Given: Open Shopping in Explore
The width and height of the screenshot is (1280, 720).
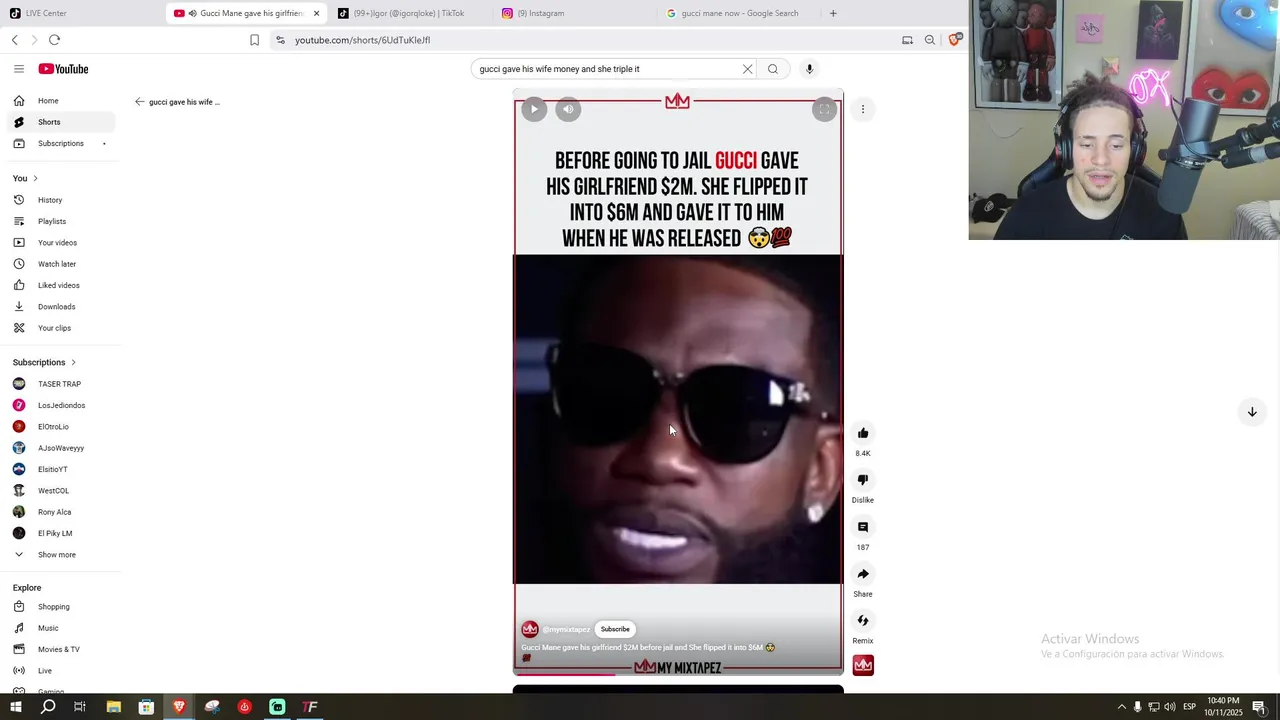Looking at the screenshot, I should pos(61,607).
